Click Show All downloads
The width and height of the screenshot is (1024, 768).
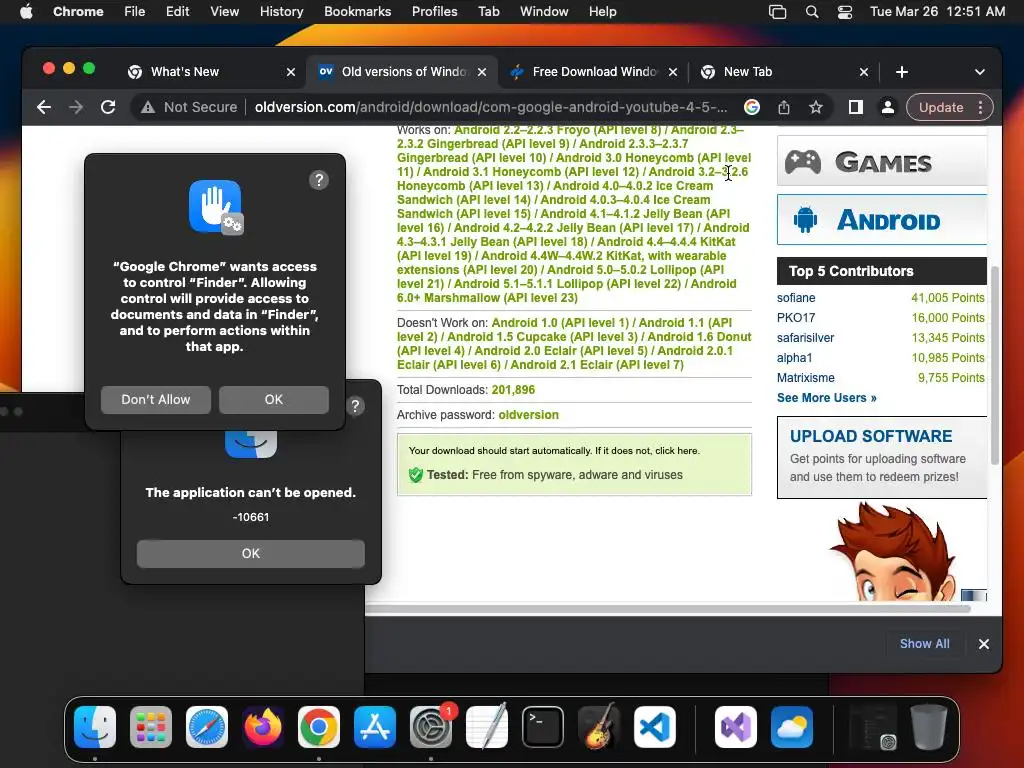point(925,644)
